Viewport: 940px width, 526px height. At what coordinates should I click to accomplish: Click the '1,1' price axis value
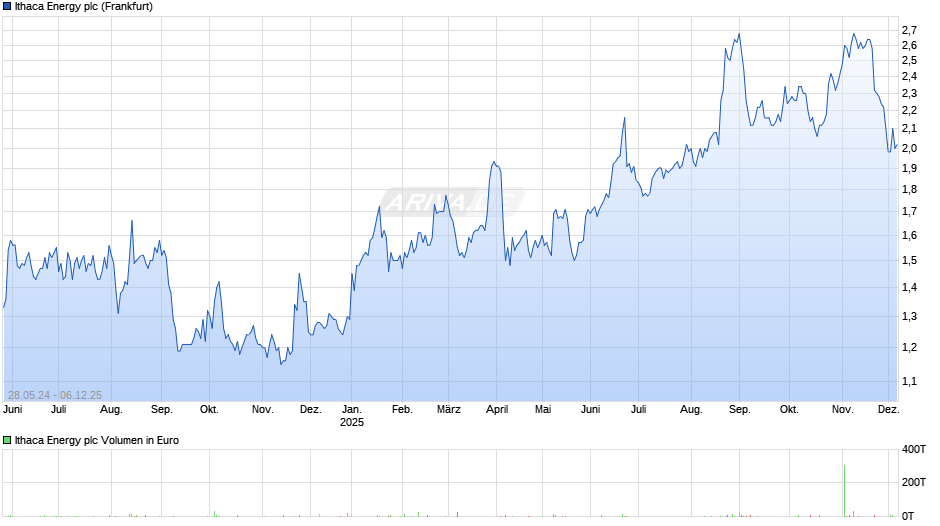point(909,381)
